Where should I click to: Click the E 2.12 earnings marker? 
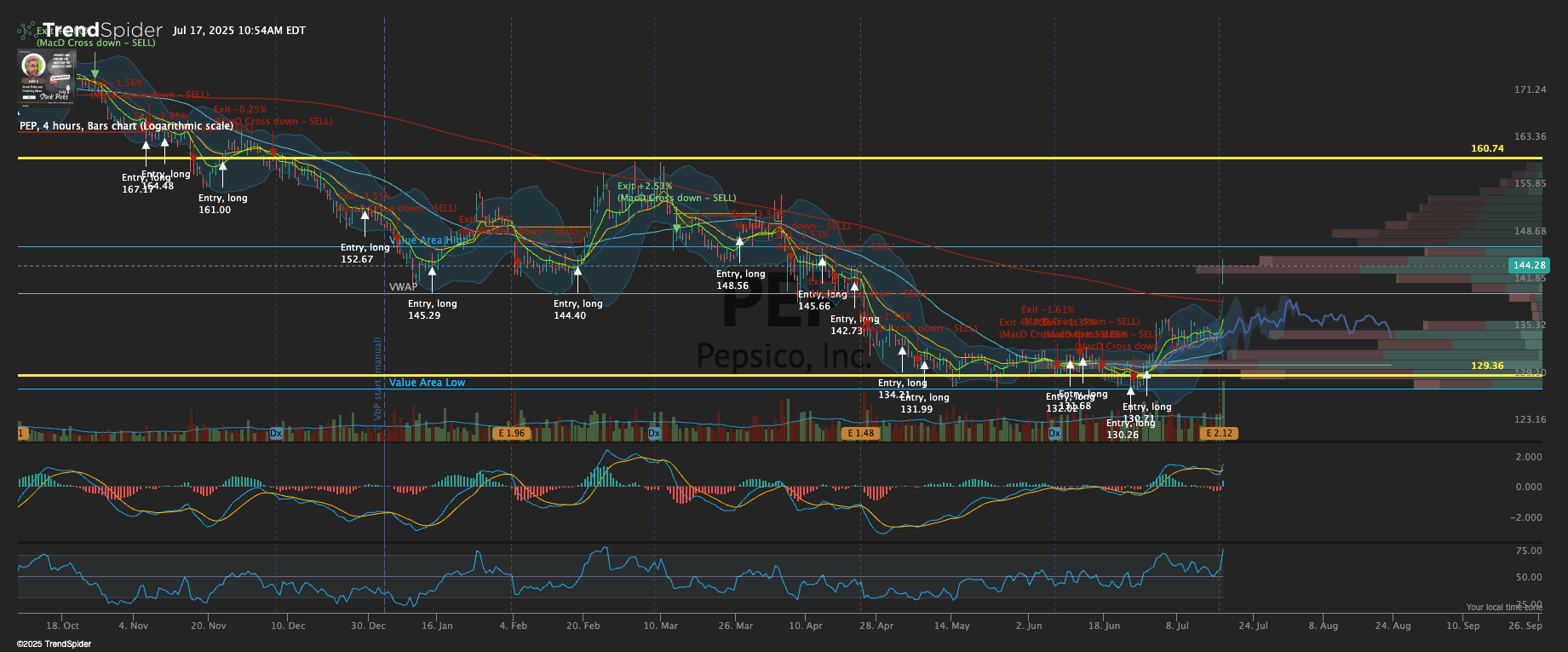pyautogui.click(x=1219, y=433)
